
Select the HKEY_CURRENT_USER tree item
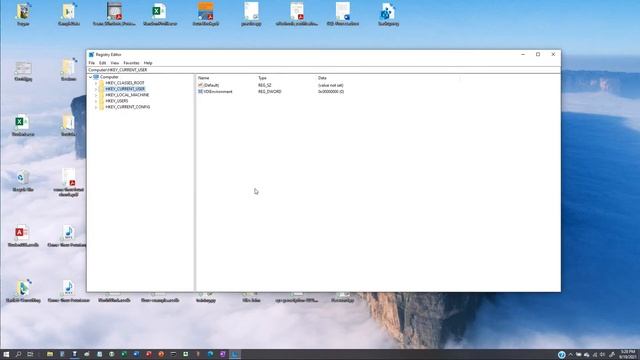pyautogui.click(x=125, y=89)
